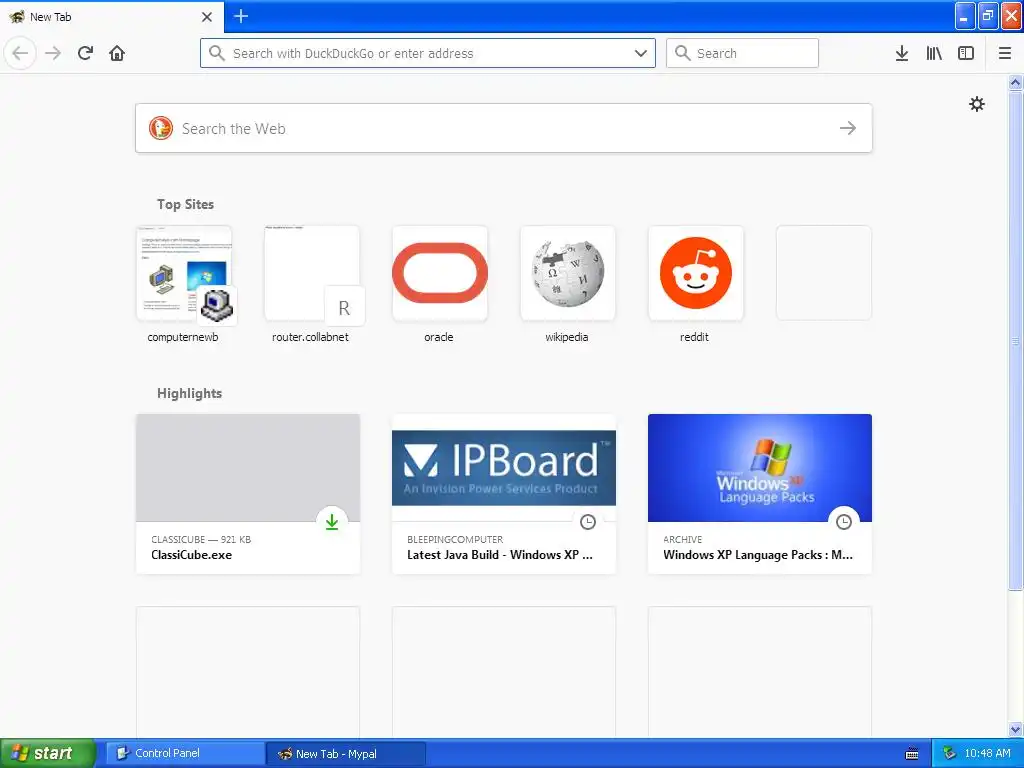This screenshot has width=1024, height=768.
Task: Click the Top Sites section heading
Action: click(185, 204)
